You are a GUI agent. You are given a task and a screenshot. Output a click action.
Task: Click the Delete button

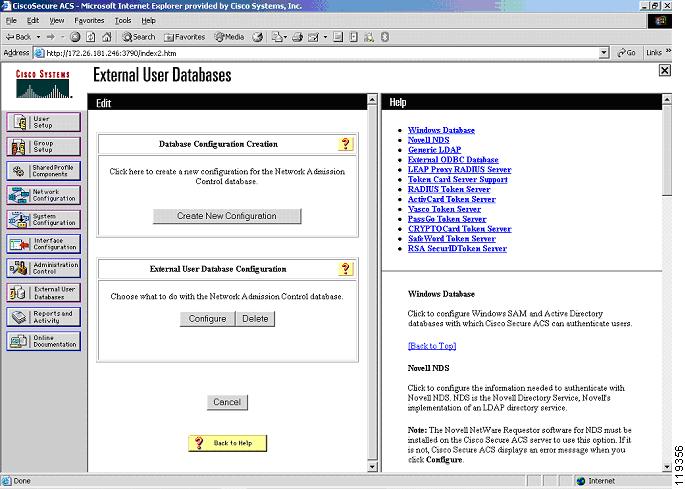[255, 319]
